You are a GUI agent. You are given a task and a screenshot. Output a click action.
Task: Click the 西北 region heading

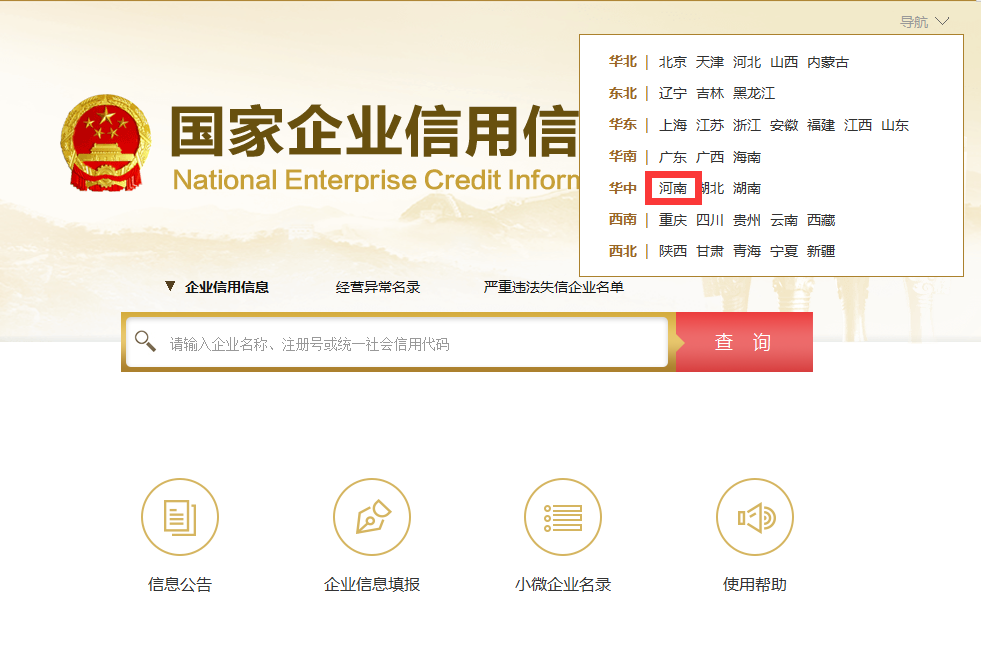(x=623, y=251)
